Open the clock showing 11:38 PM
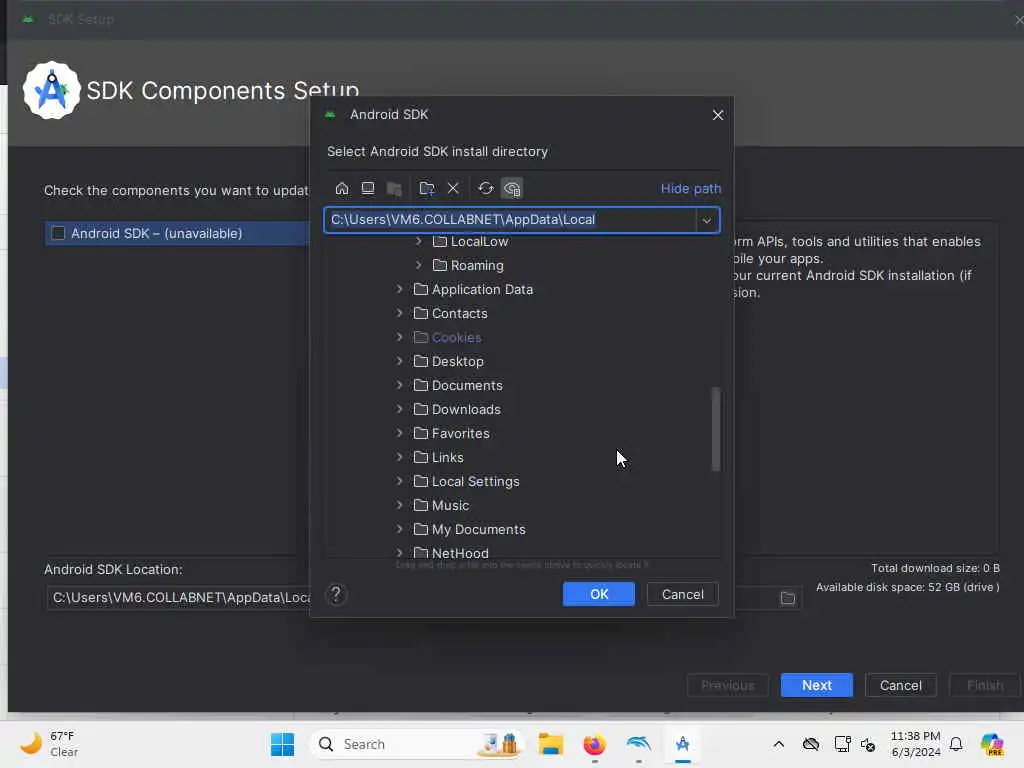The image size is (1024, 768). pos(916,744)
